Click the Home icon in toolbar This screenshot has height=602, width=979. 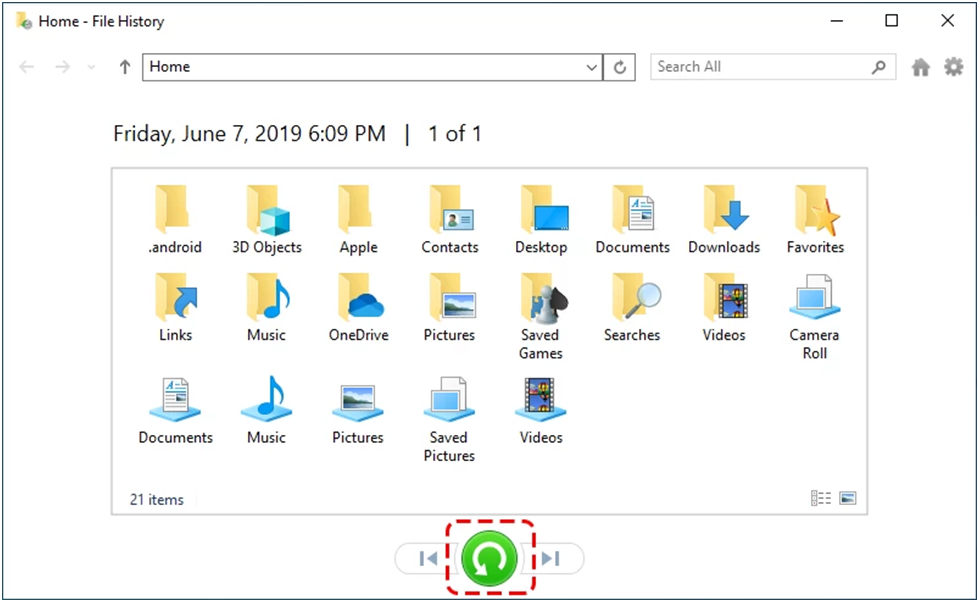[x=920, y=67]
